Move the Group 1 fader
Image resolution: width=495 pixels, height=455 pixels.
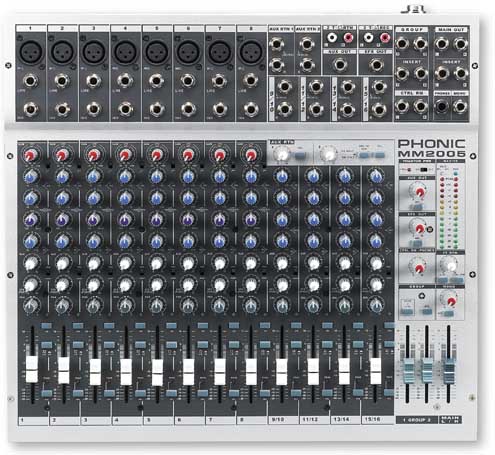point(408,371)
